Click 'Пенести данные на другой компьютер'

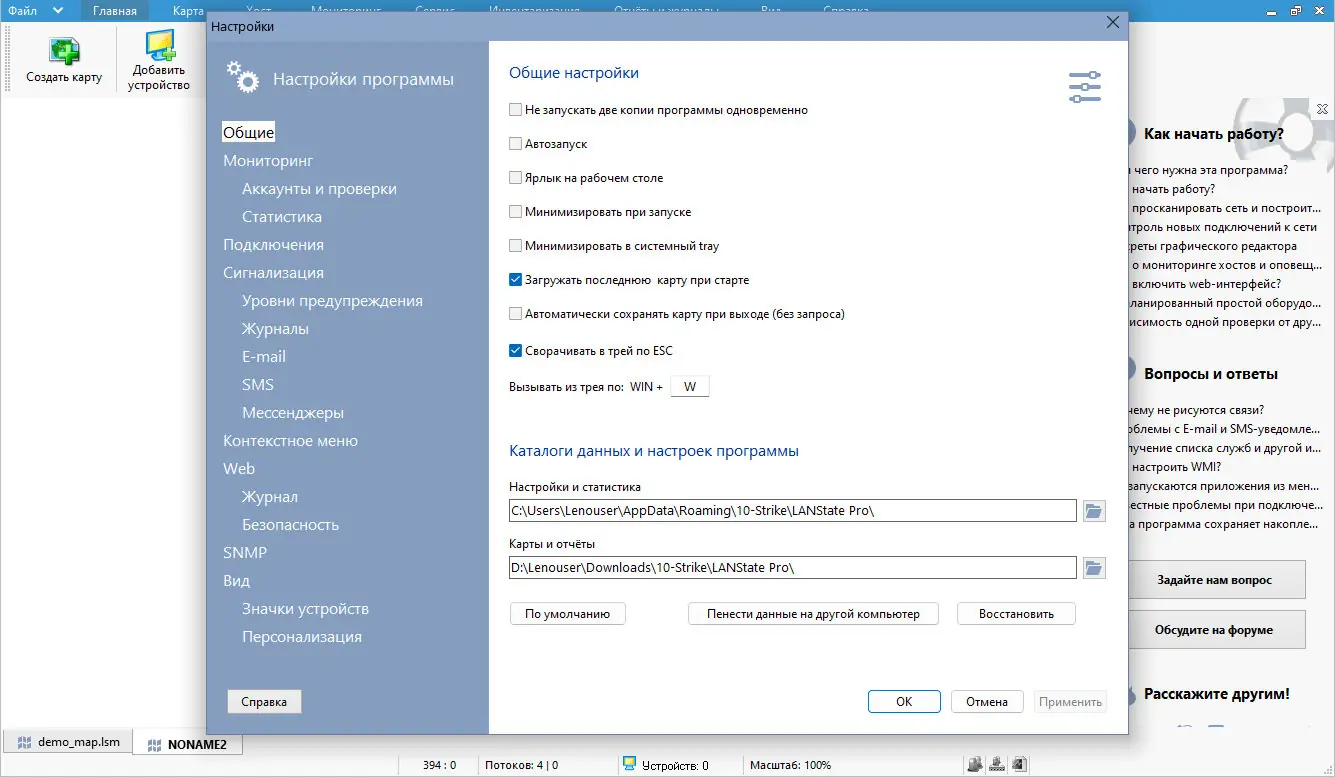[813, 614]
